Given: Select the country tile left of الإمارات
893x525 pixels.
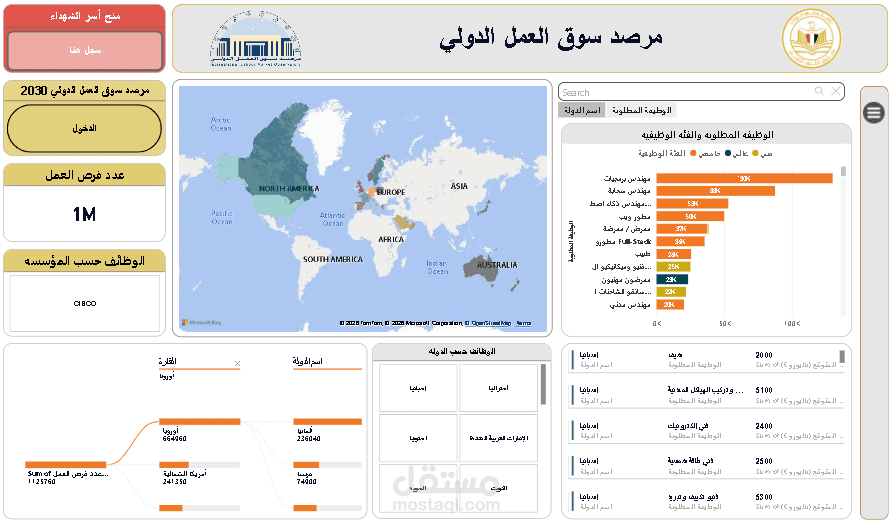Looking at the screenshot, I should click(x=418, y=438).
